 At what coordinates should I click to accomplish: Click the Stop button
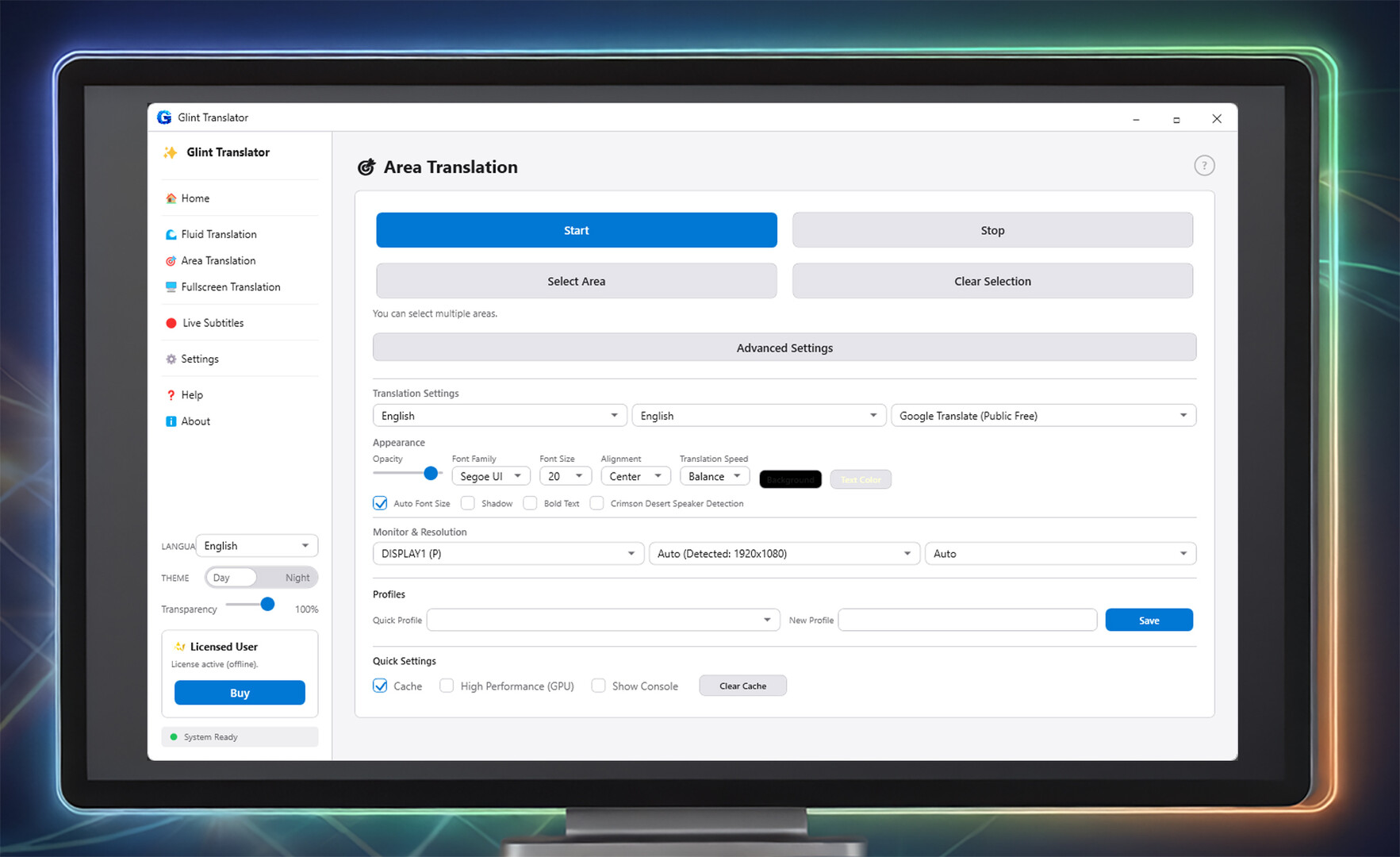click(x=993, y=230)
